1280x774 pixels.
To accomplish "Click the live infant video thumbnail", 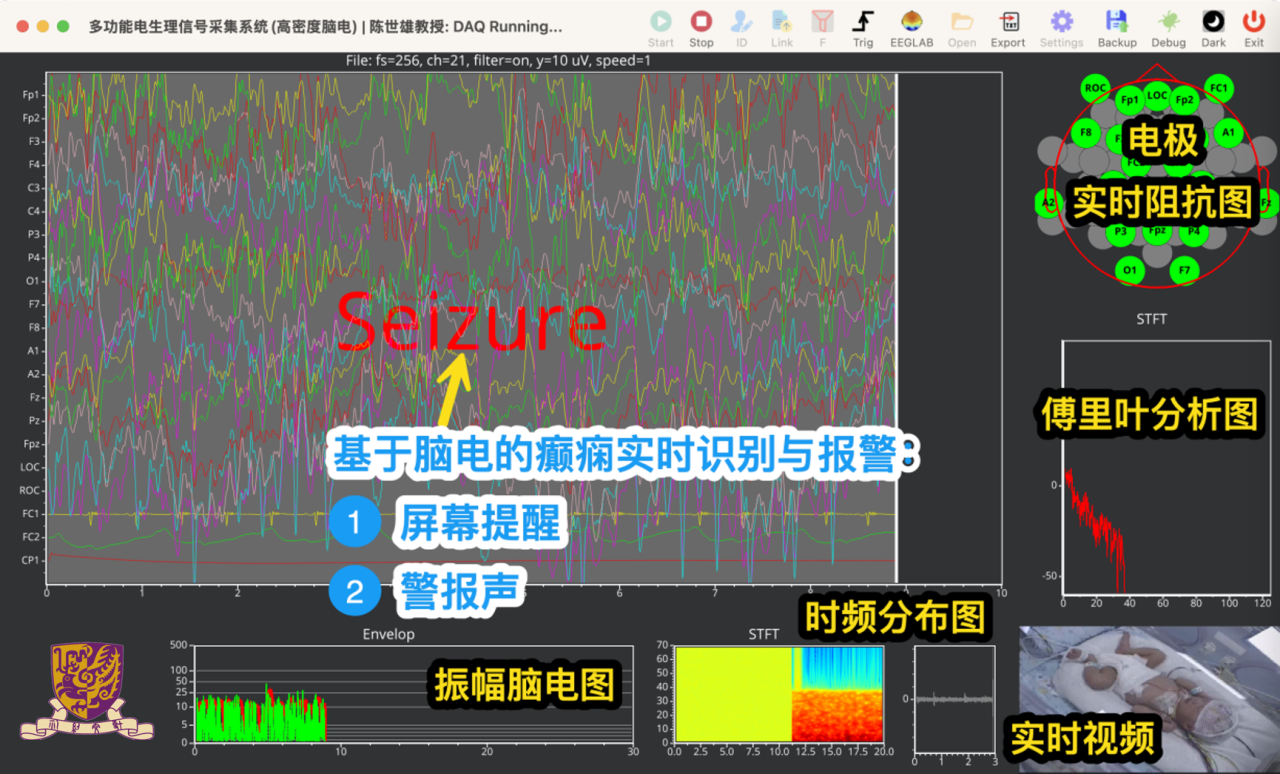I will [x=1148, y=698].
